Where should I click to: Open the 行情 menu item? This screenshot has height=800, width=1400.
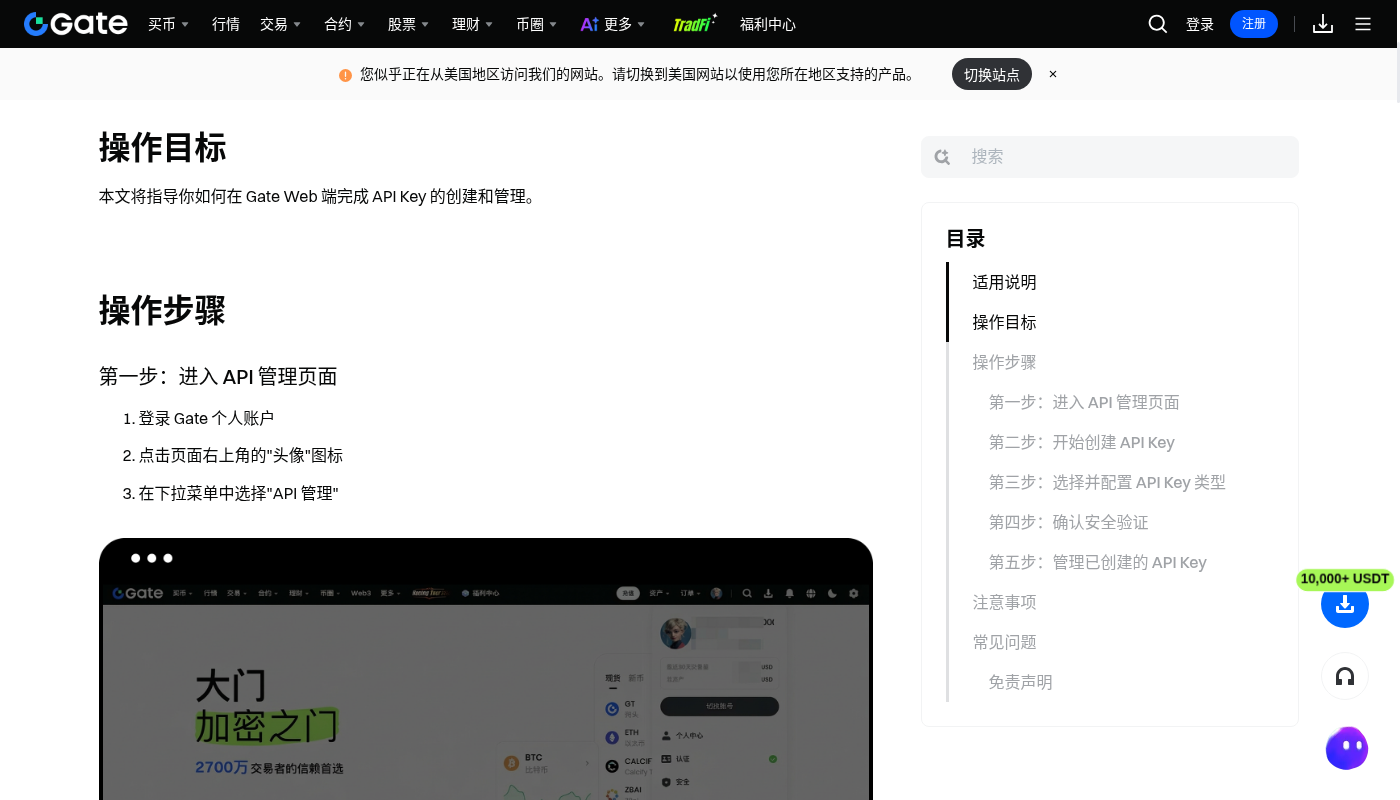pos(226,24)
